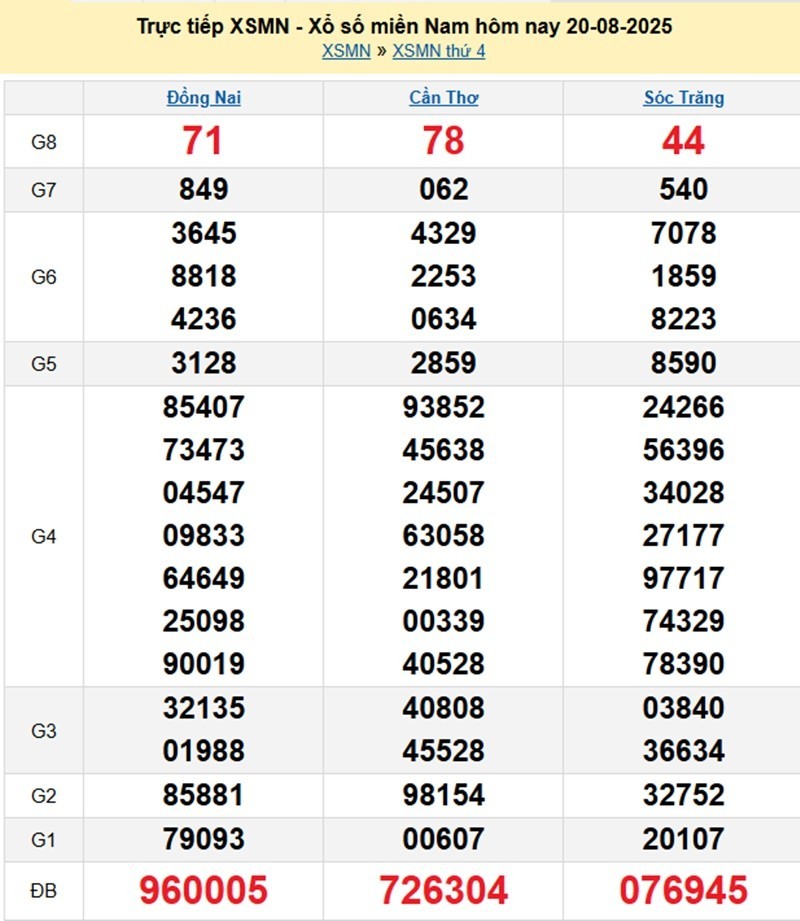Image resolution: width=800 pixels, height=921 pixels.
Task: Open the XSMN breadcrumb link
Action: click(x=346, y=51)
